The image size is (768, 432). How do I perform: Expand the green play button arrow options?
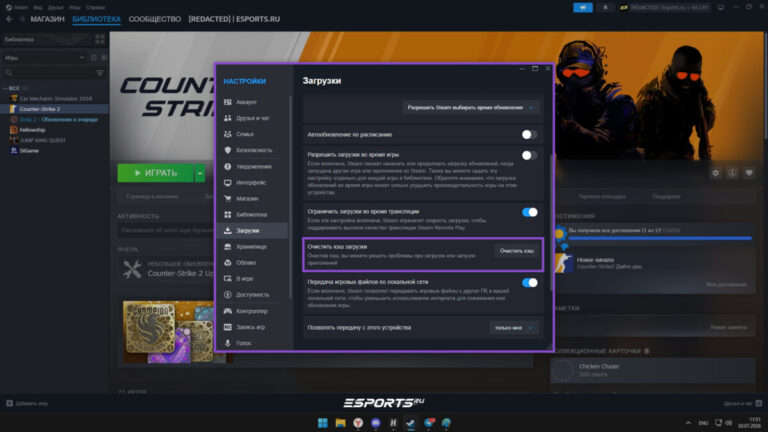click(x=200, y=173)
